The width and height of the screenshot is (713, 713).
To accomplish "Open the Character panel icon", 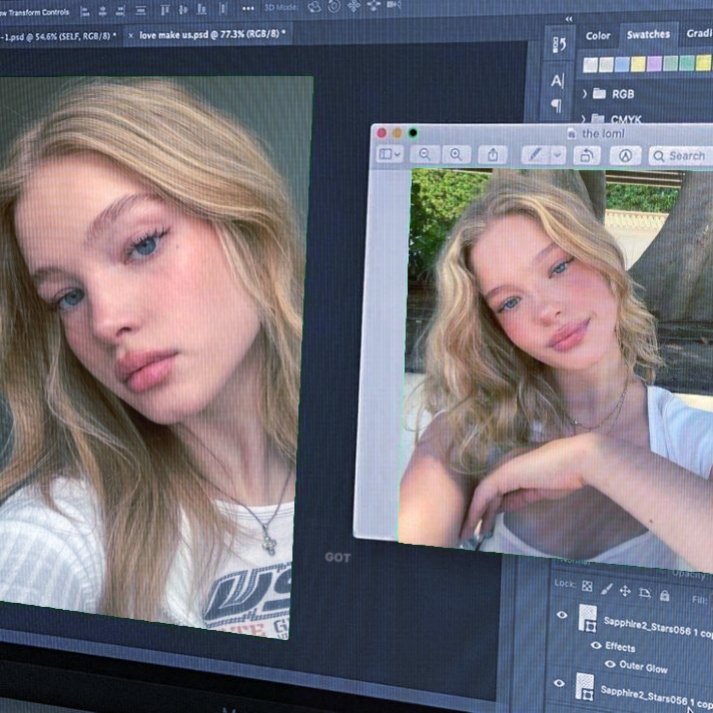I will coord(558,80).
